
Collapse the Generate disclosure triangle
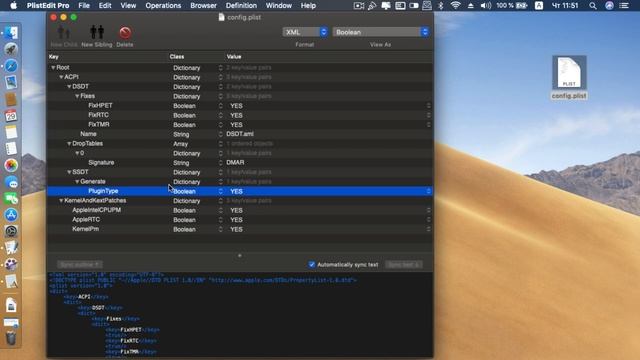coord(77,182)
